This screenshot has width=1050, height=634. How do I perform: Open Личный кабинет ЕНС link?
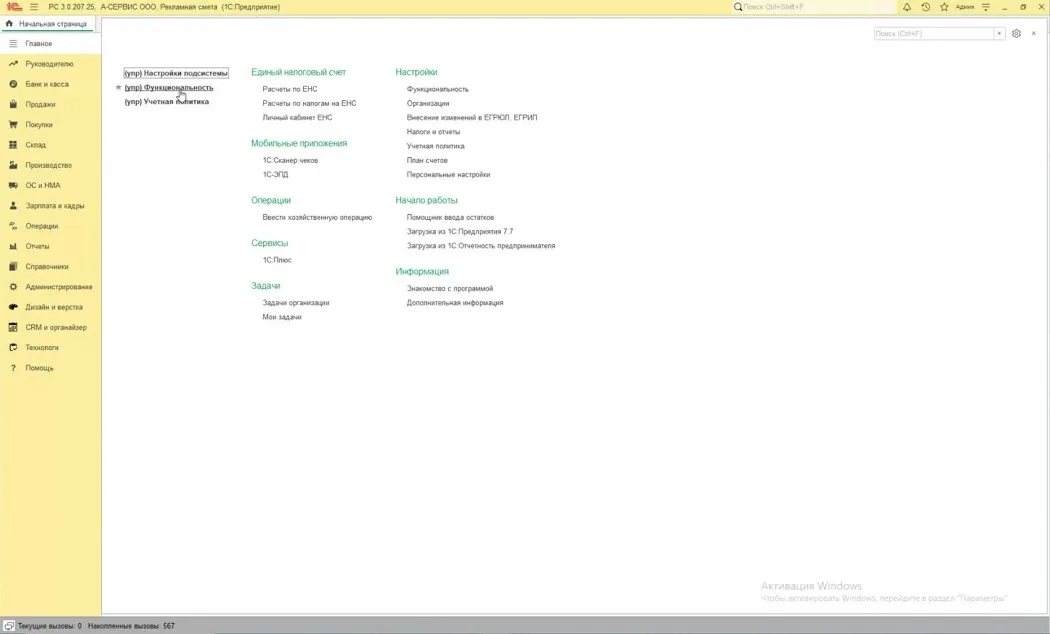pyautogui.click(x=297, y=117)
